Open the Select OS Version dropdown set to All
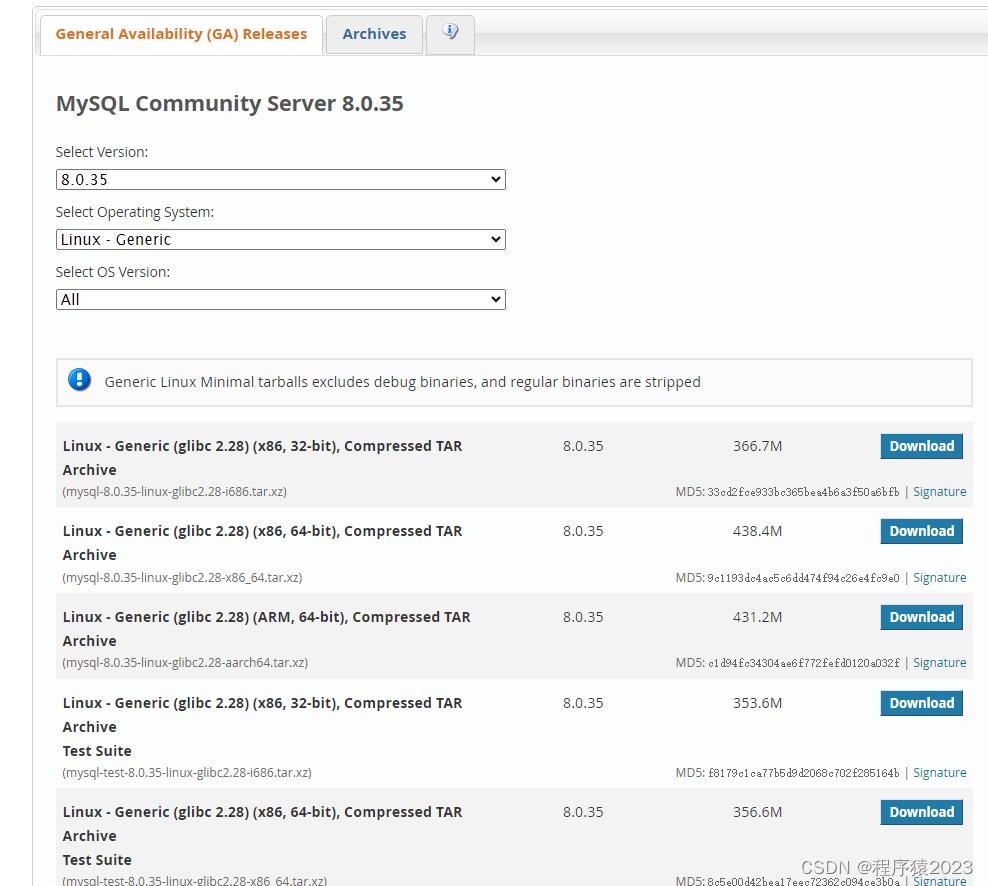 280,299
